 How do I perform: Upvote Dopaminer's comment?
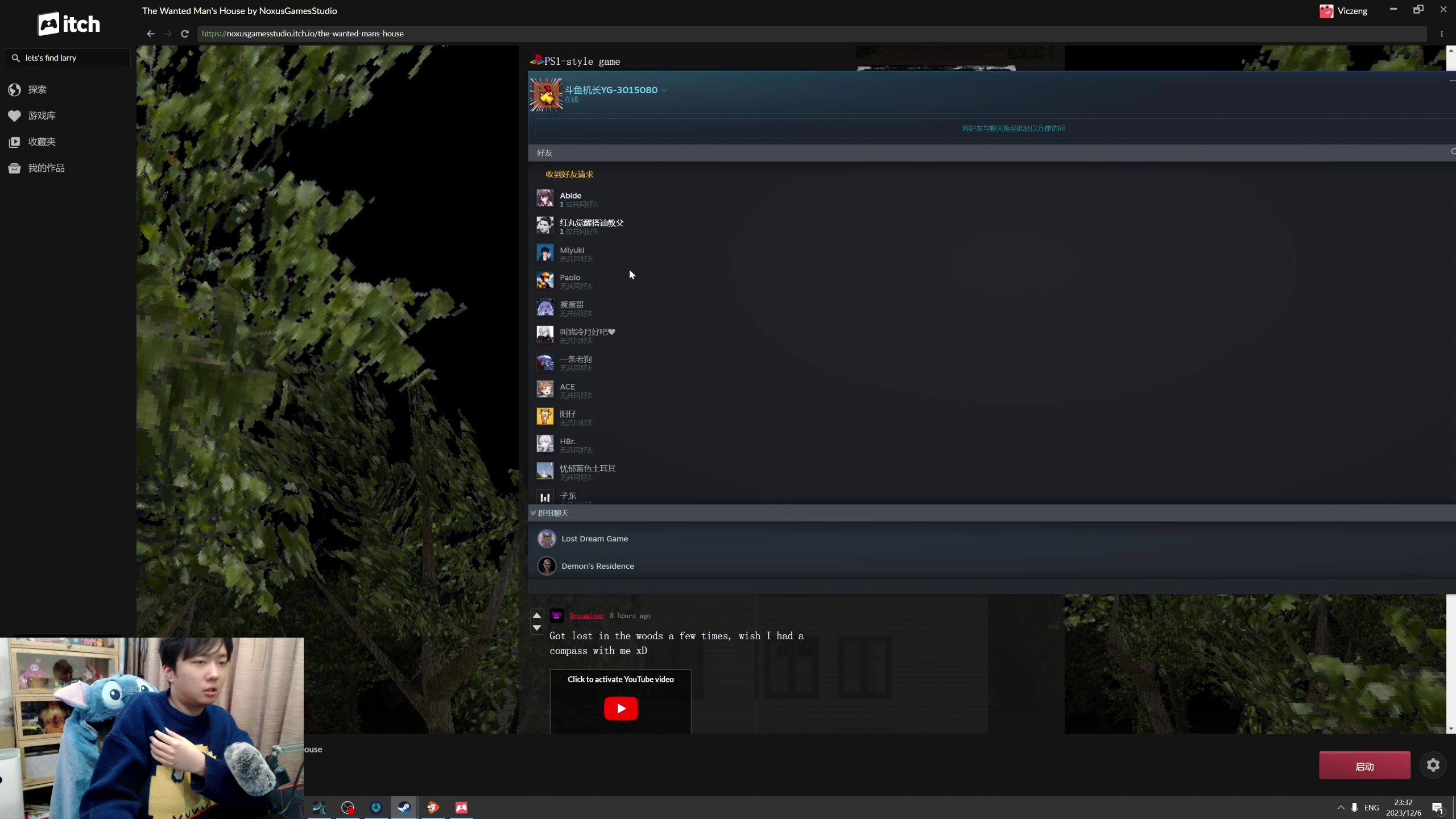click(536, 615)
